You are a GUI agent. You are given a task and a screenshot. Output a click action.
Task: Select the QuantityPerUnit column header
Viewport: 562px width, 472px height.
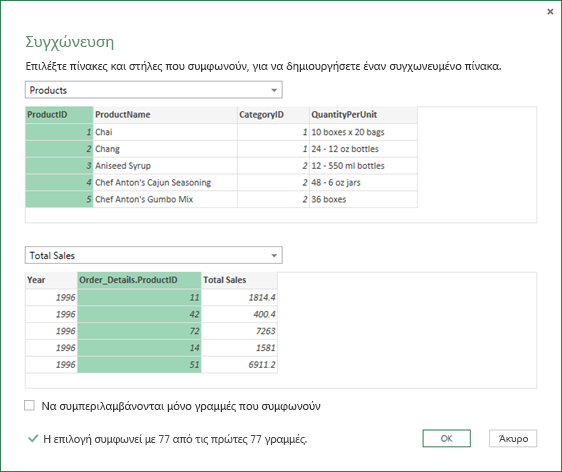click(363, 115)
